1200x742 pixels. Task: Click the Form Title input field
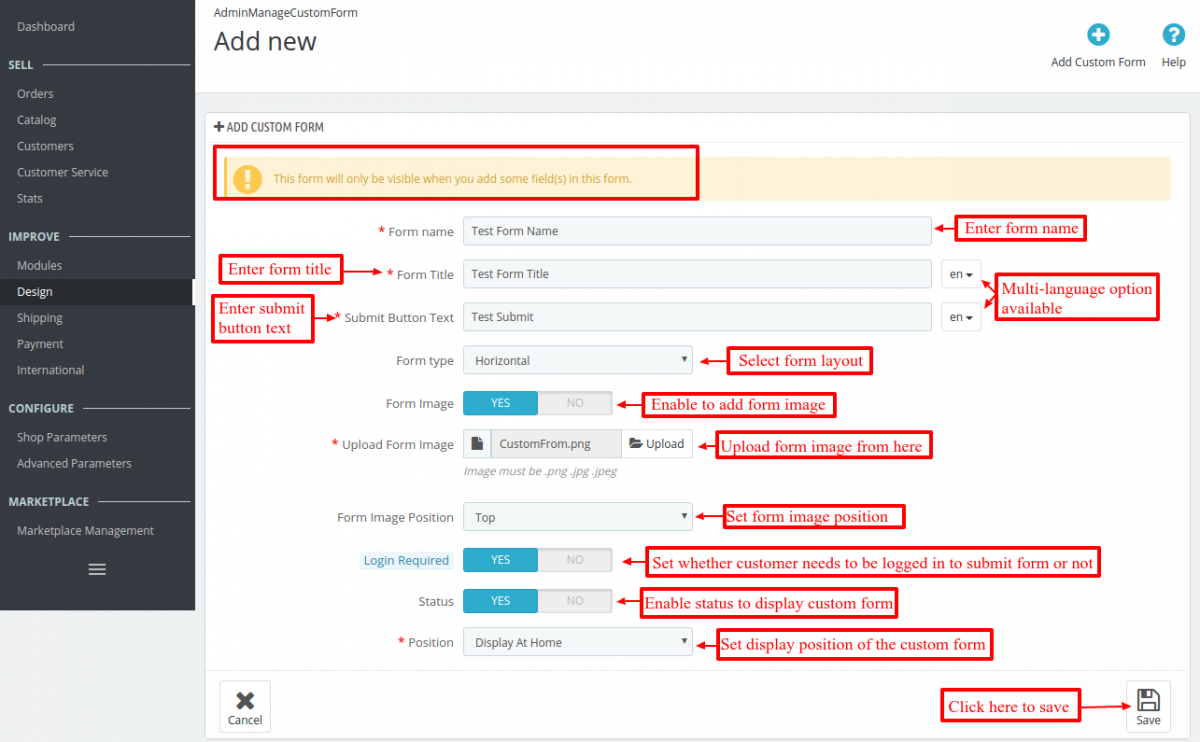[x=697, y=274]
